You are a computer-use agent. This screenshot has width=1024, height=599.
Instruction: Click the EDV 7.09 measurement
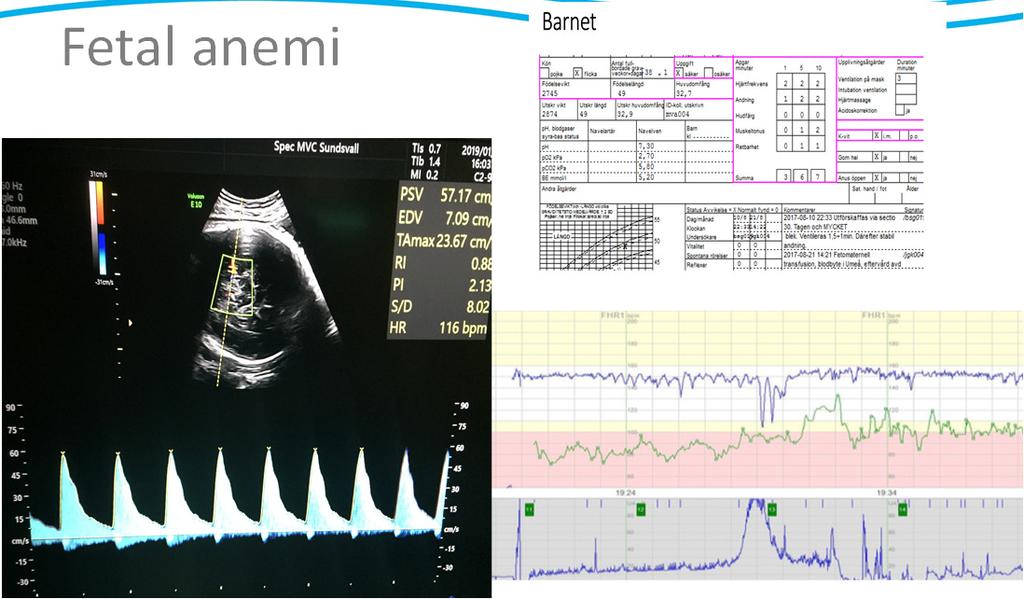point(445,218)
